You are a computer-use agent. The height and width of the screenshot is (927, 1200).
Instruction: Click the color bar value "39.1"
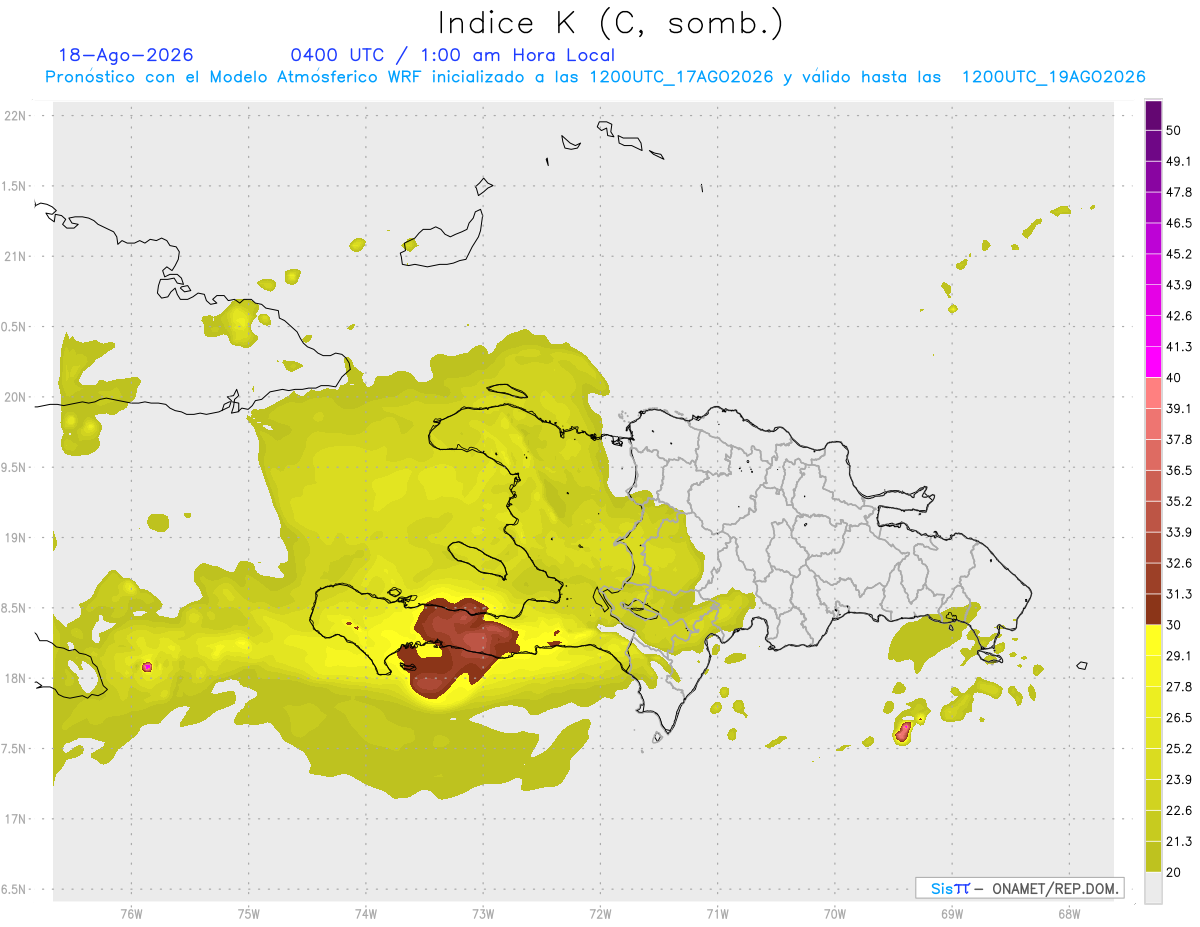[1180, 409]
